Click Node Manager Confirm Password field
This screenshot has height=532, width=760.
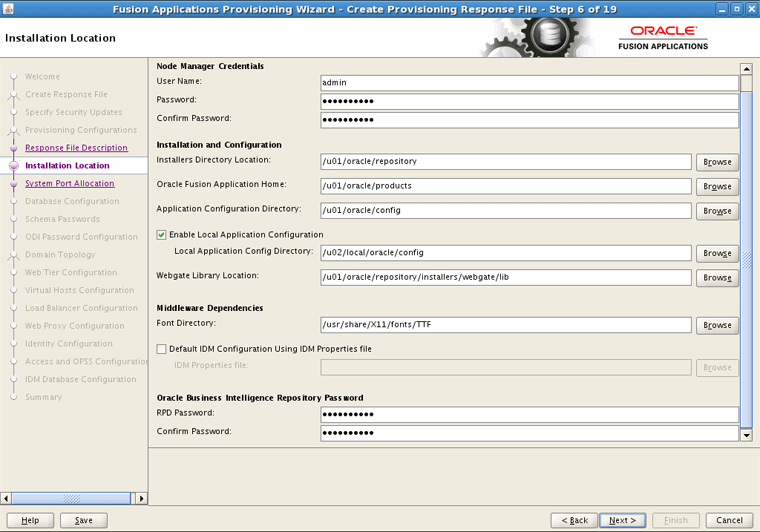529,120
